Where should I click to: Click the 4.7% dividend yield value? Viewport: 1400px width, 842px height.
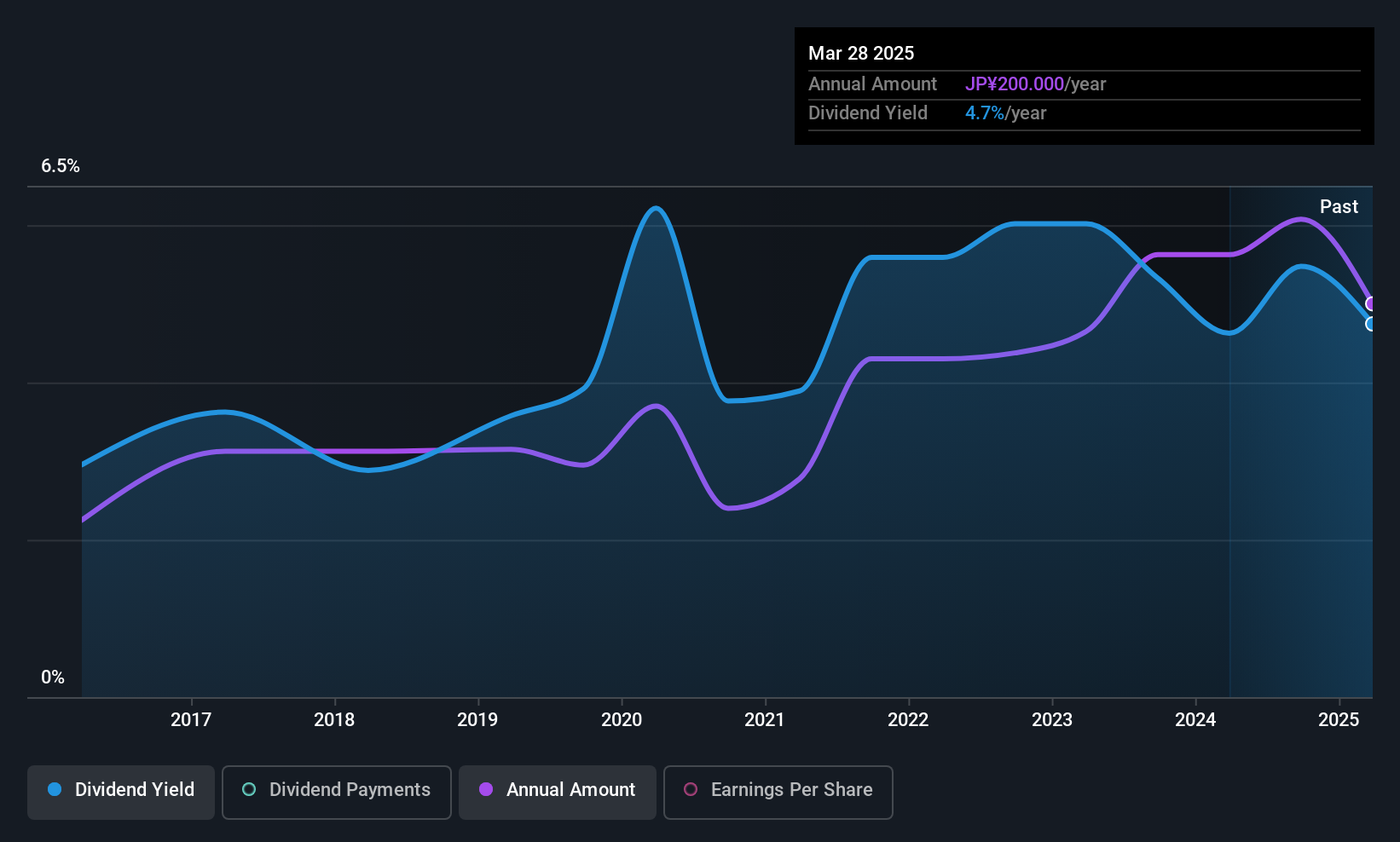pyautogui.click(x=984, y=113)
